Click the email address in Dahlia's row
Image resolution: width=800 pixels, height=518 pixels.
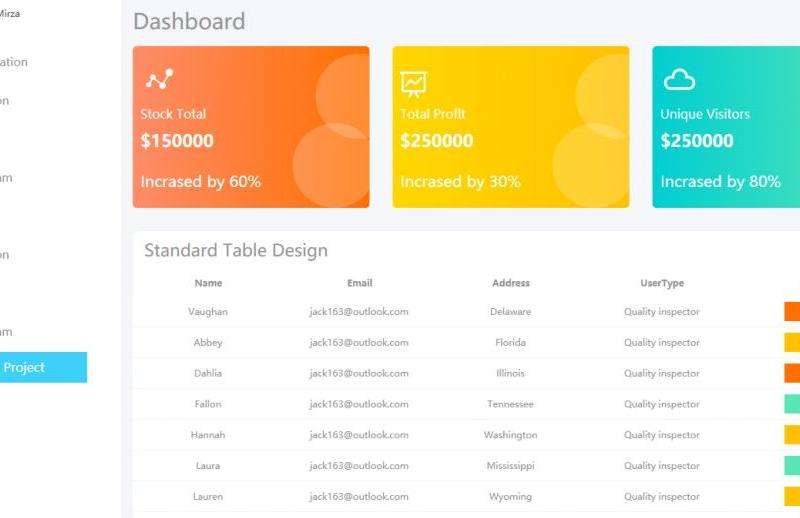coord(359,373)
